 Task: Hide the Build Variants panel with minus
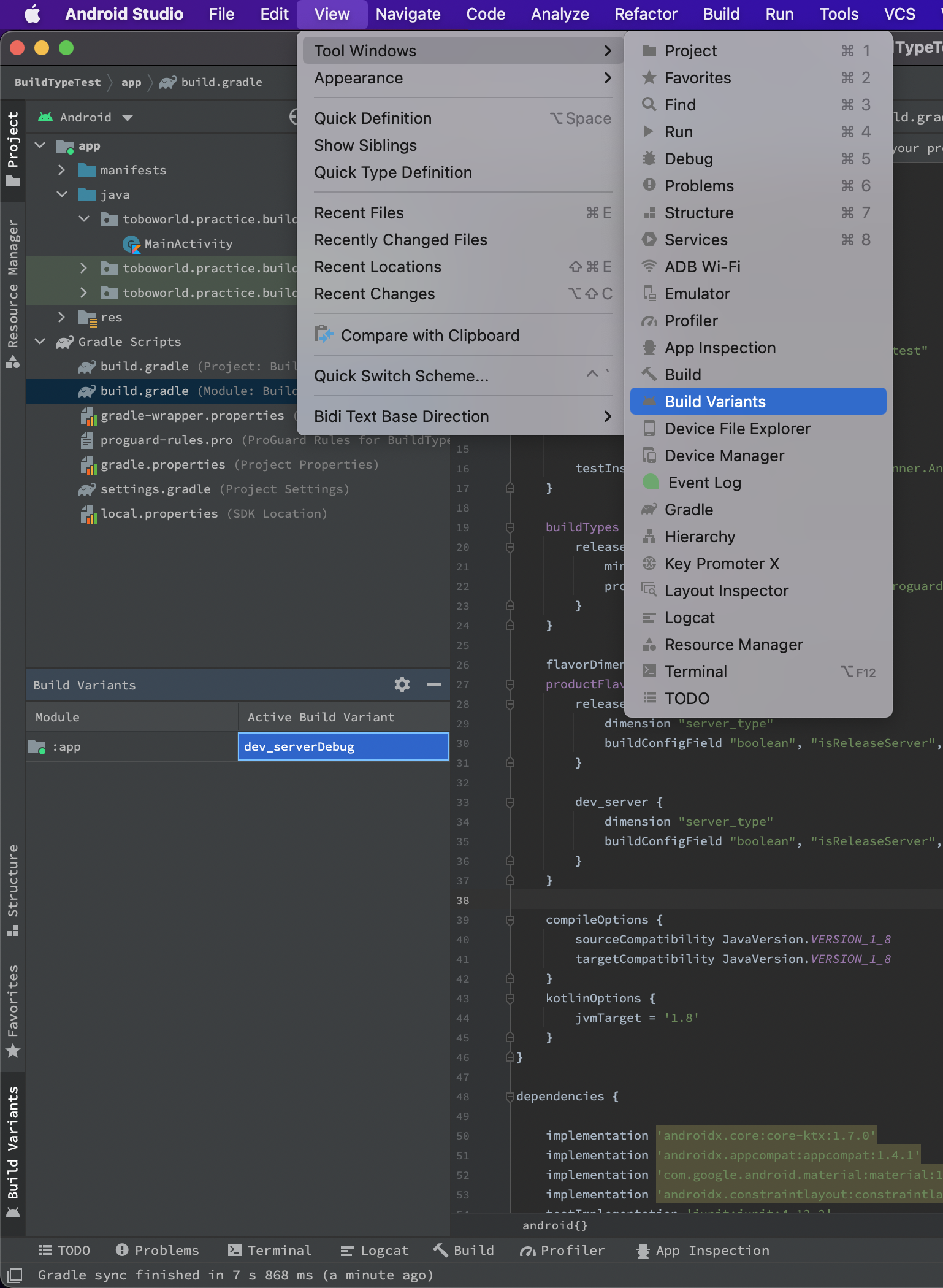click(434, 684)
